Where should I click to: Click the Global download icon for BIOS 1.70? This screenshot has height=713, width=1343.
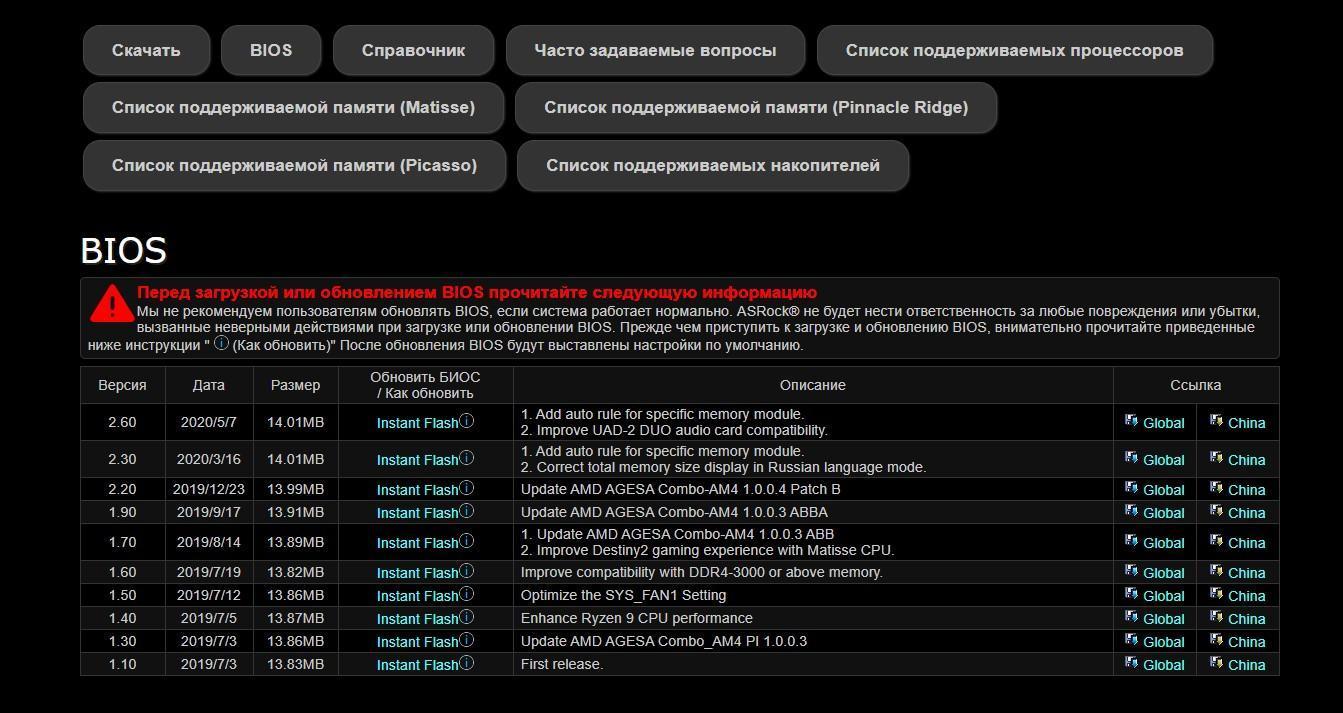[x=1131, y=541]
